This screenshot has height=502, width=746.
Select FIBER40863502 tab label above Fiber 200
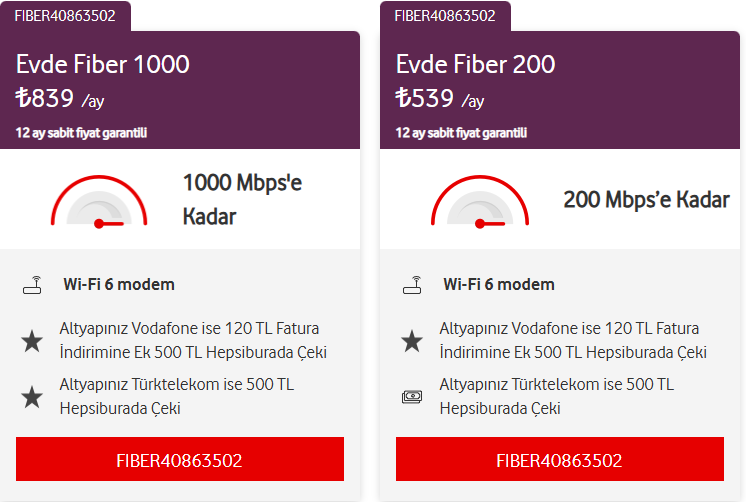[445, 15]
